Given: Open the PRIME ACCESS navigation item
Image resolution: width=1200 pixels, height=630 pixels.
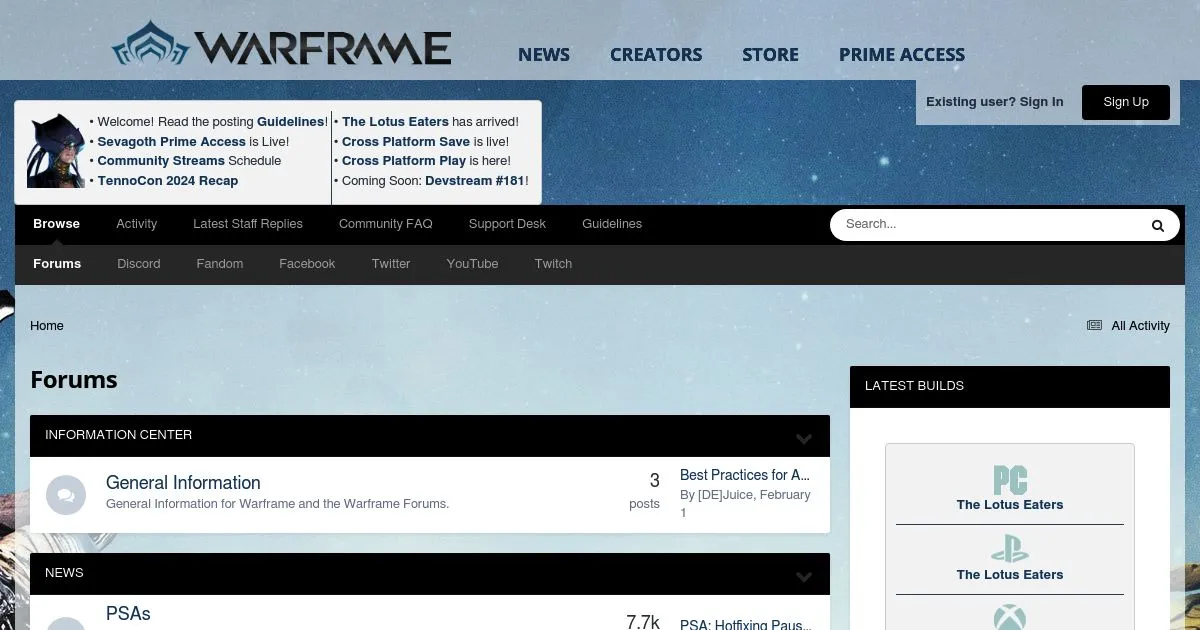Looking at the screenshot, I should pyautogui.click(x=902, y=55).
